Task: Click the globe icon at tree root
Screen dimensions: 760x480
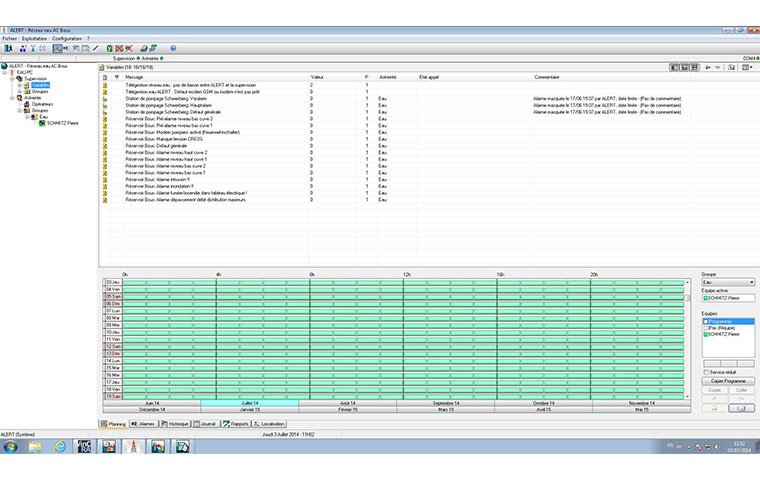Action: [4, 66]
